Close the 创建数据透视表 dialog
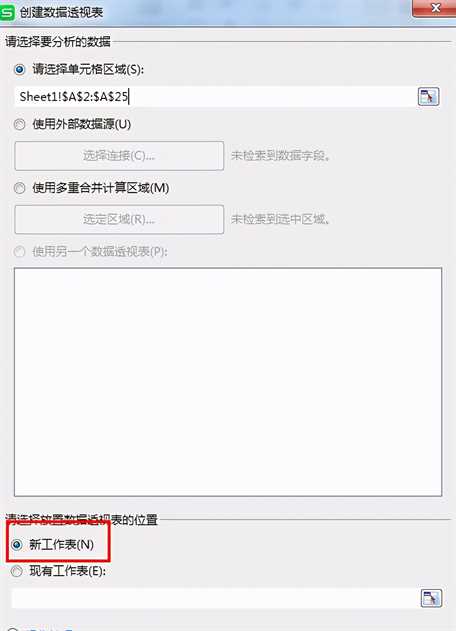Viewport: 456px width, 631px height. point(435,8)
